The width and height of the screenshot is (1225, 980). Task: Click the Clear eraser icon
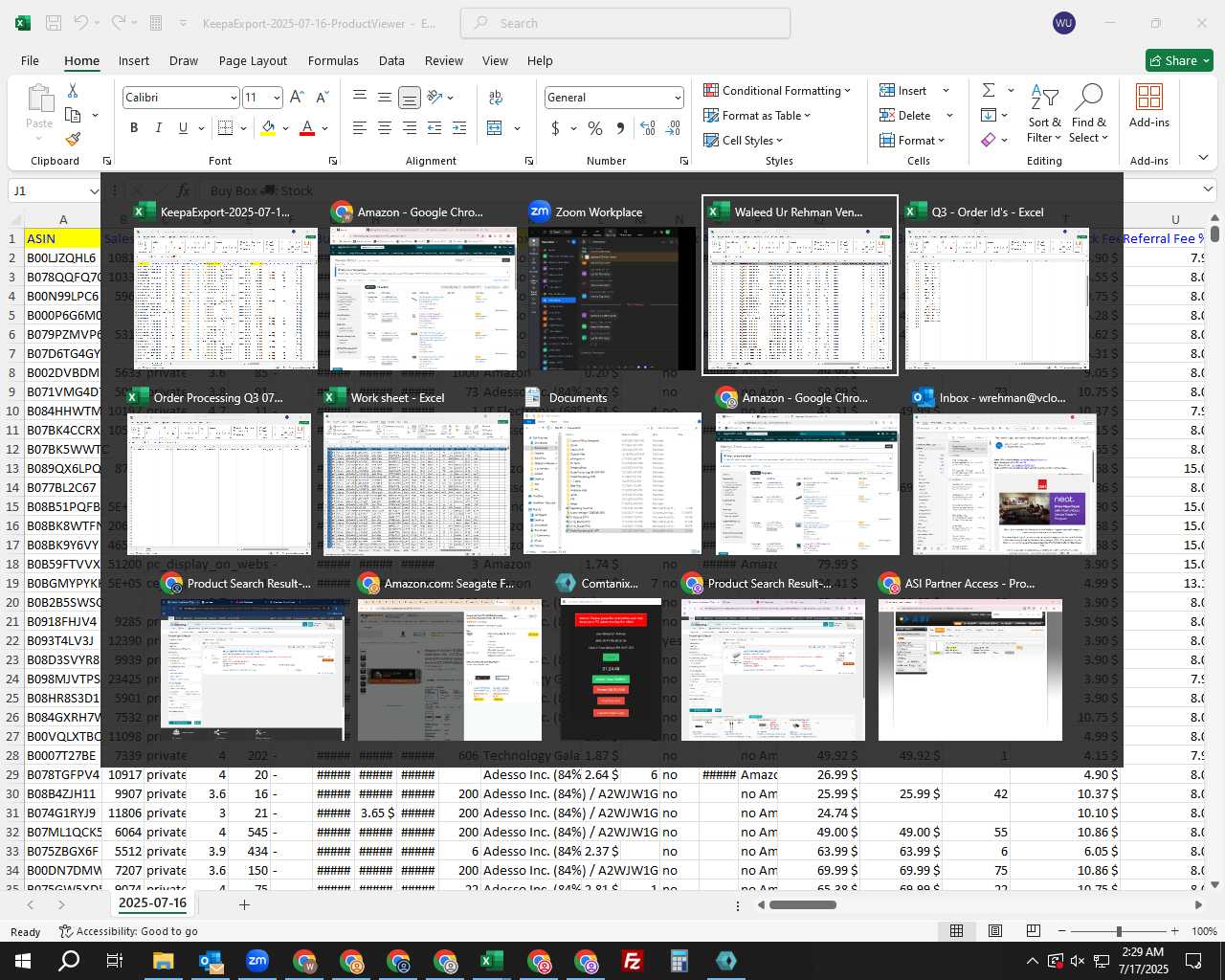(989, 140)
